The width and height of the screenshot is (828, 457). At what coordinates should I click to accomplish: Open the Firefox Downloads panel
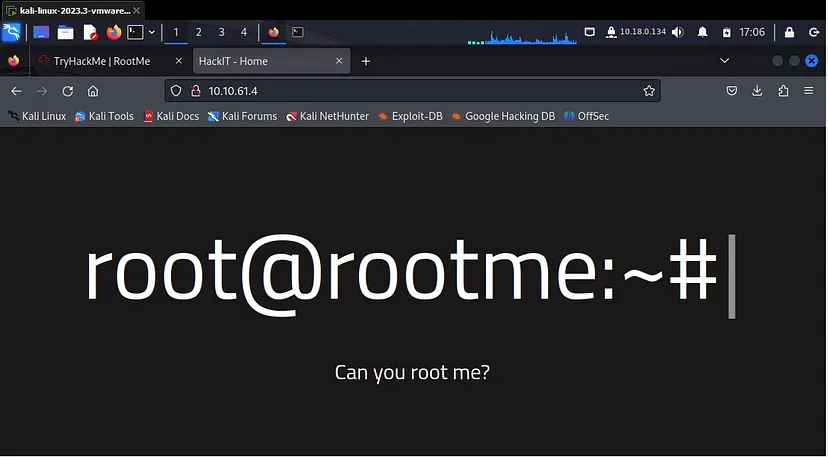(757, 91)
